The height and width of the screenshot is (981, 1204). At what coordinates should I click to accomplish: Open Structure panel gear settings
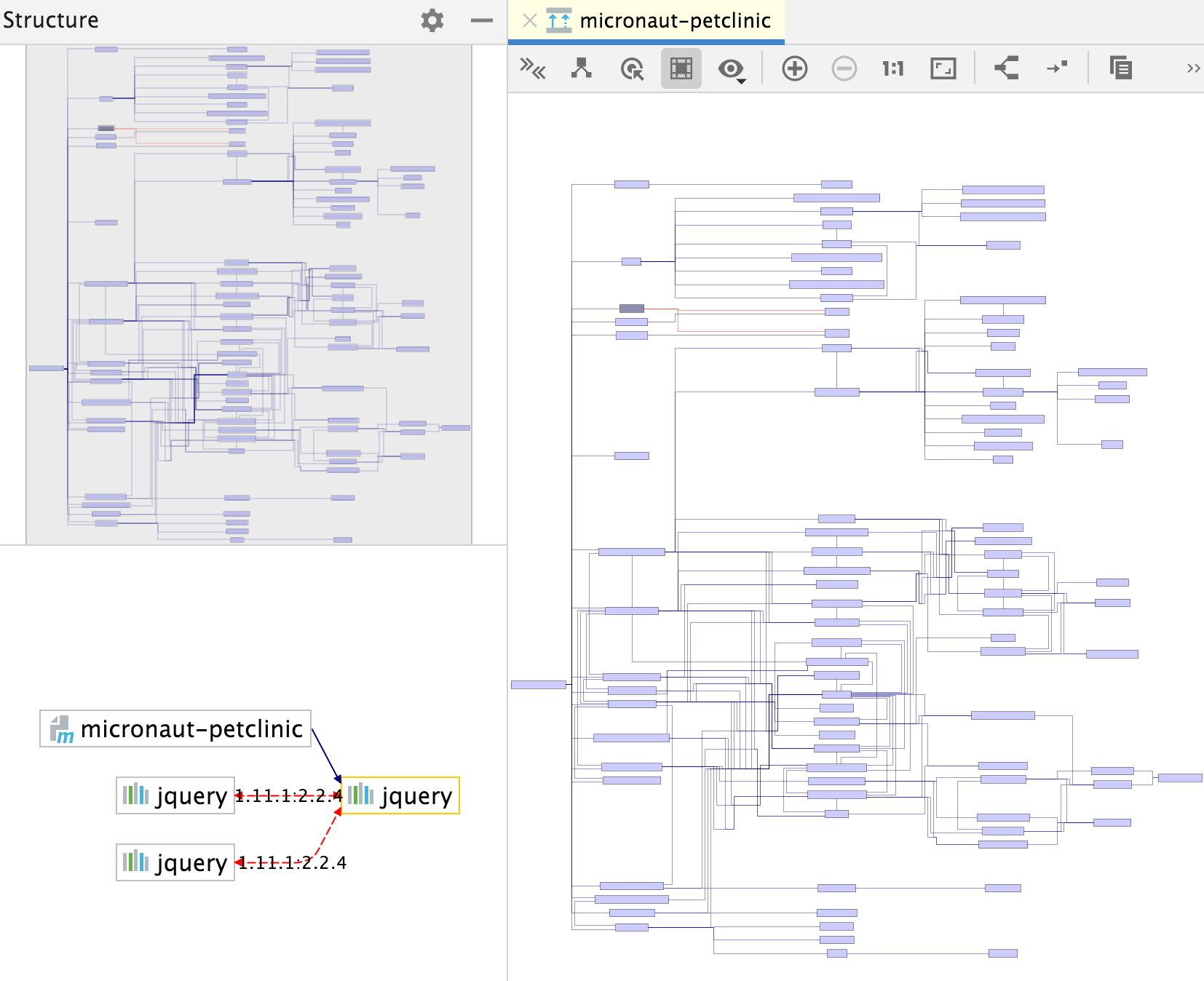[432, 20]
